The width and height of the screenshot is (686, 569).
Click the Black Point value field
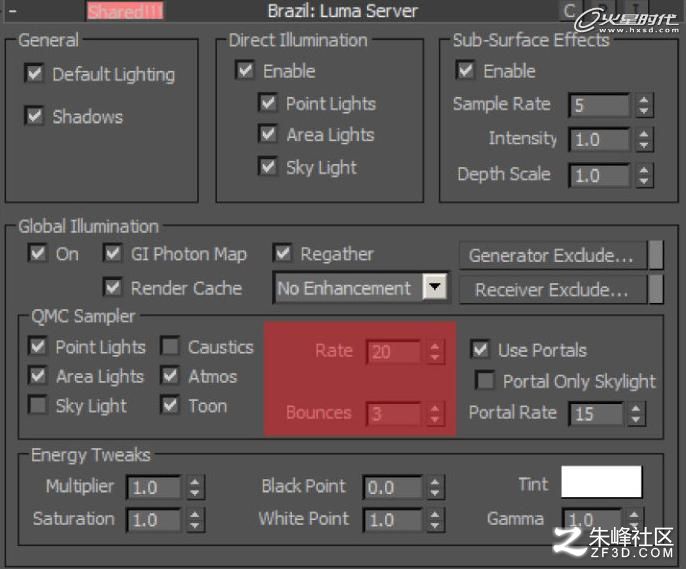393,487
